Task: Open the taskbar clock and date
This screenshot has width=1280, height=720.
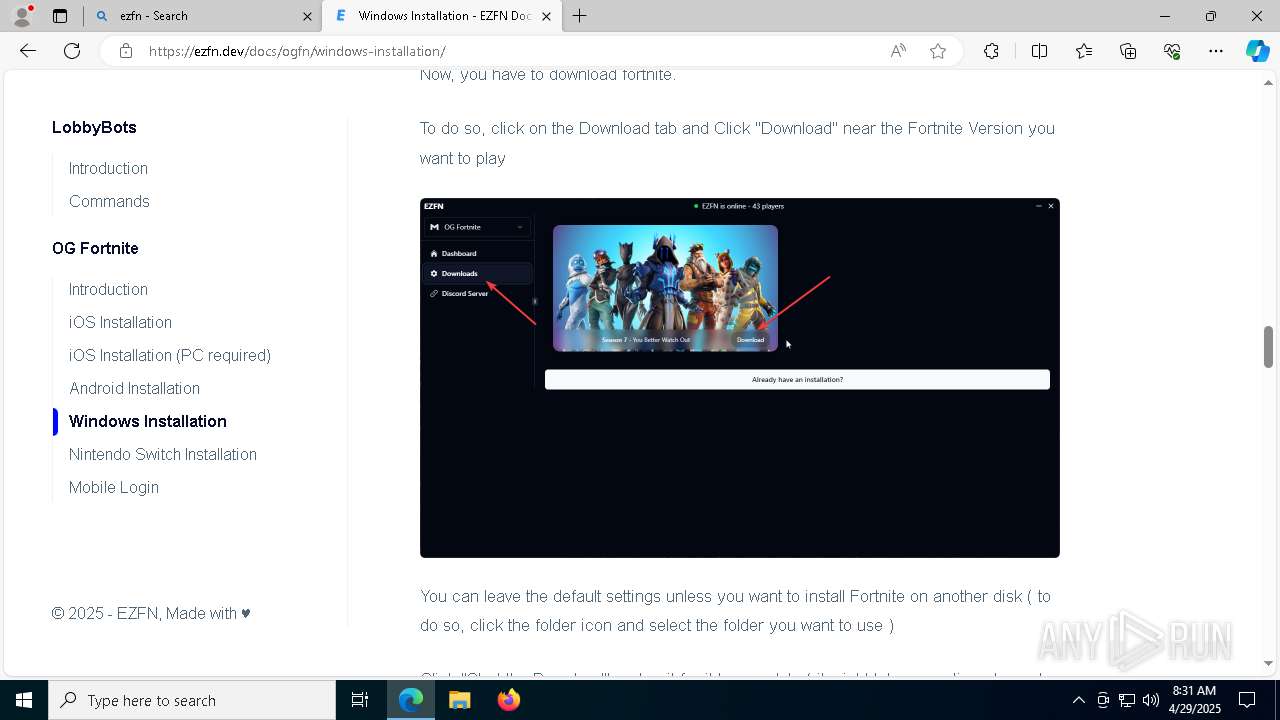Action: [x=1193, y=700]
